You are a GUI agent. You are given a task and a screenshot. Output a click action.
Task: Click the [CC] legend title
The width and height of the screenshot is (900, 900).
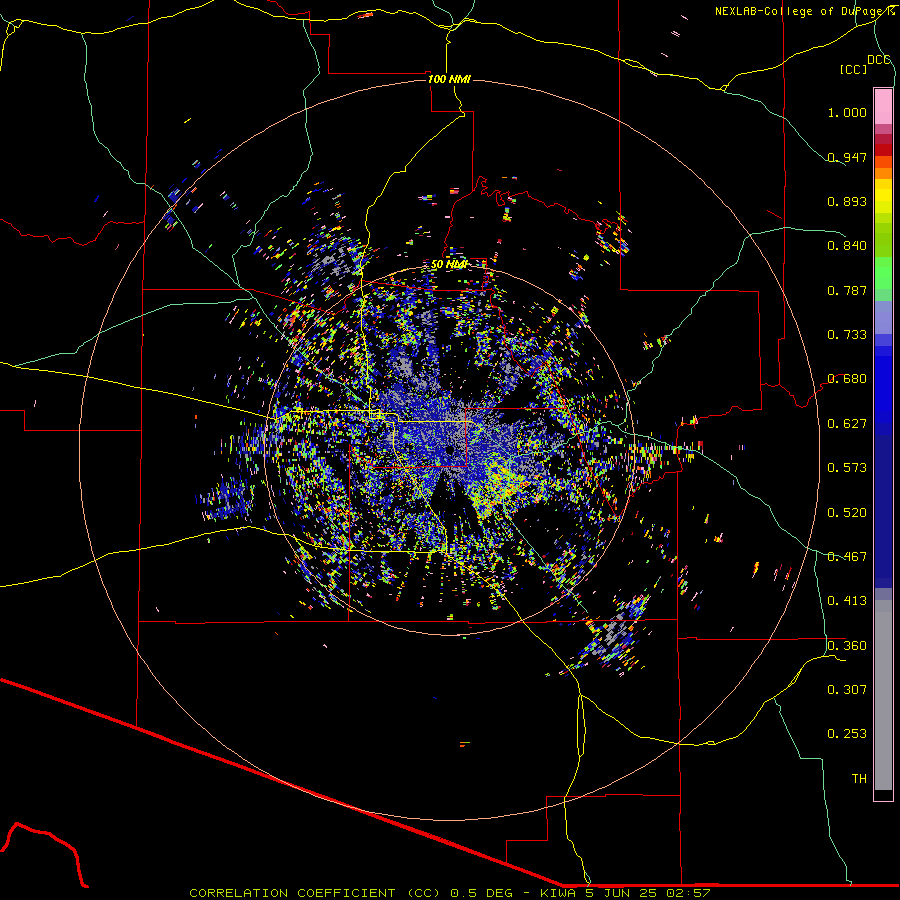coord(853,69)
